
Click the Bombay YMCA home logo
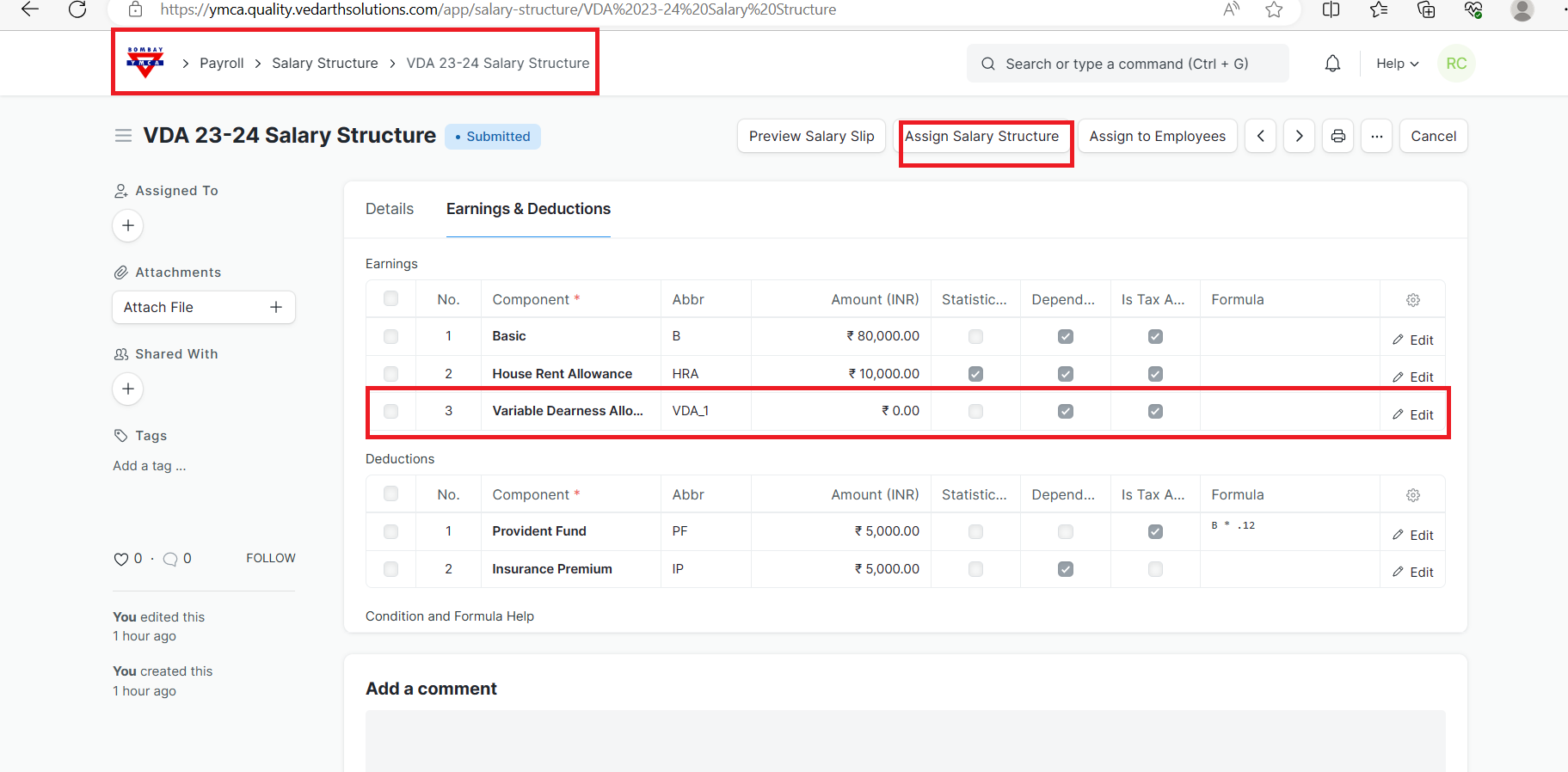[145, 63]
